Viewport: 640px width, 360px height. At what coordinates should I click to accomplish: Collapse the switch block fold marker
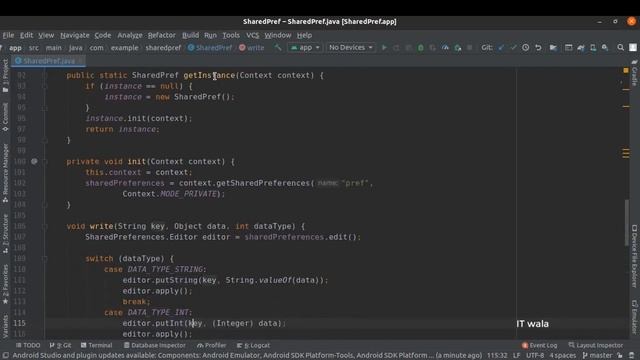[x=45, y=259]
